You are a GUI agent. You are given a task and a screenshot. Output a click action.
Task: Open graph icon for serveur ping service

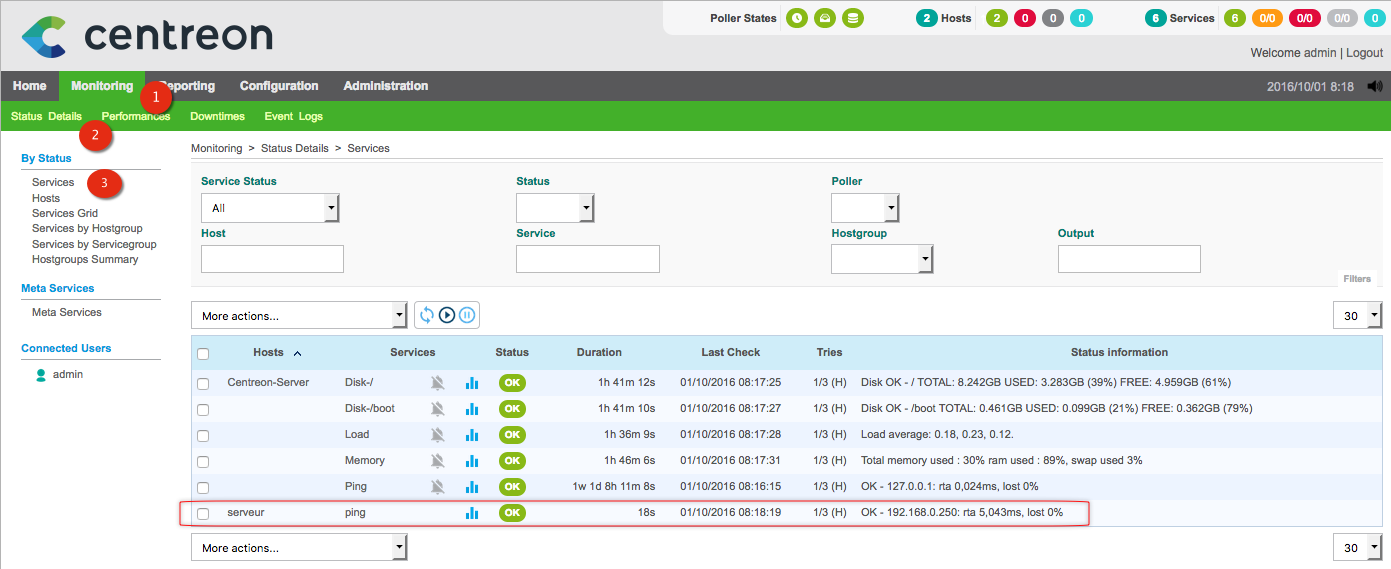[x=472, y=513]
